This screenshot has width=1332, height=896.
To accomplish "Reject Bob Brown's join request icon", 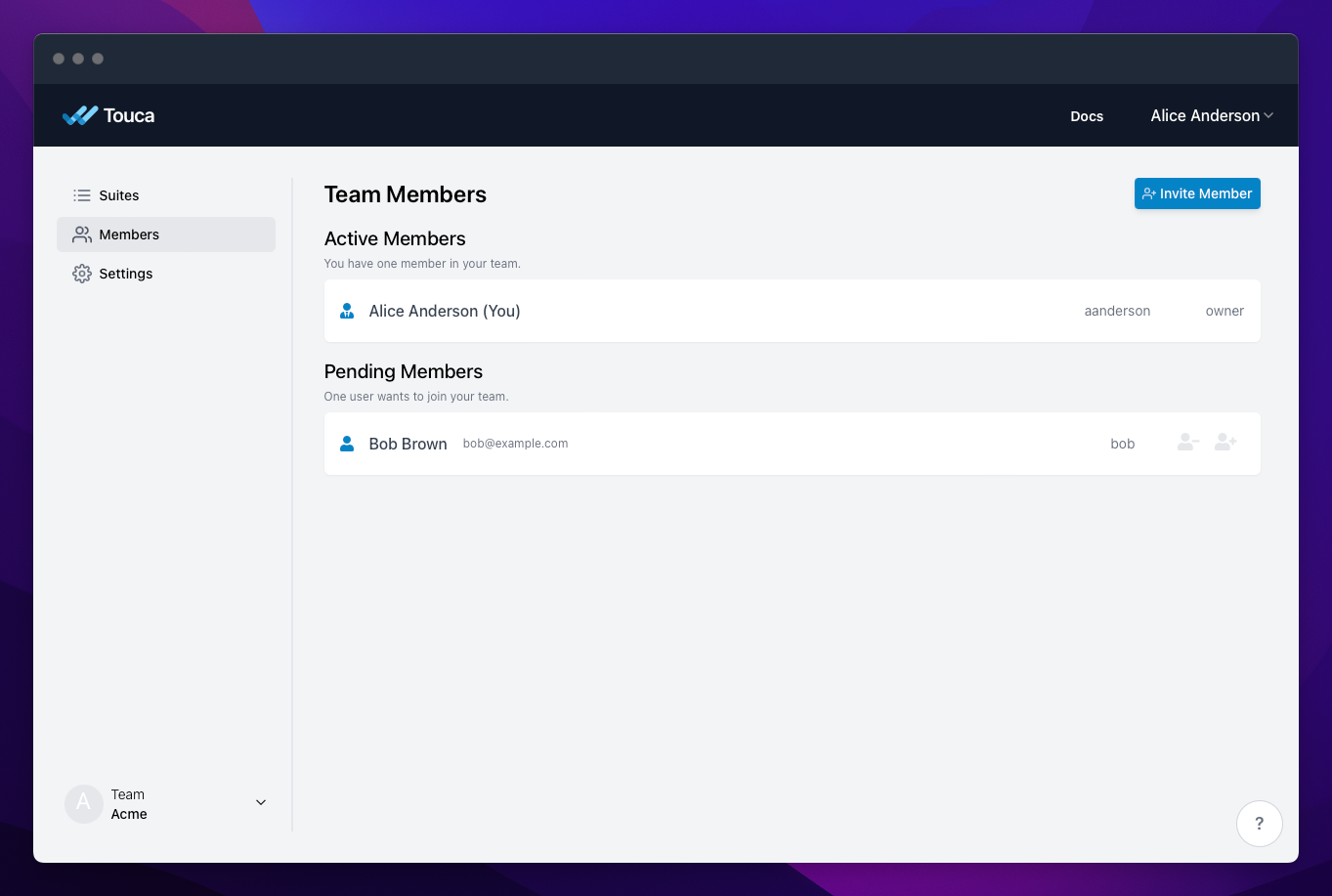I will click(x=1188, y=443).
